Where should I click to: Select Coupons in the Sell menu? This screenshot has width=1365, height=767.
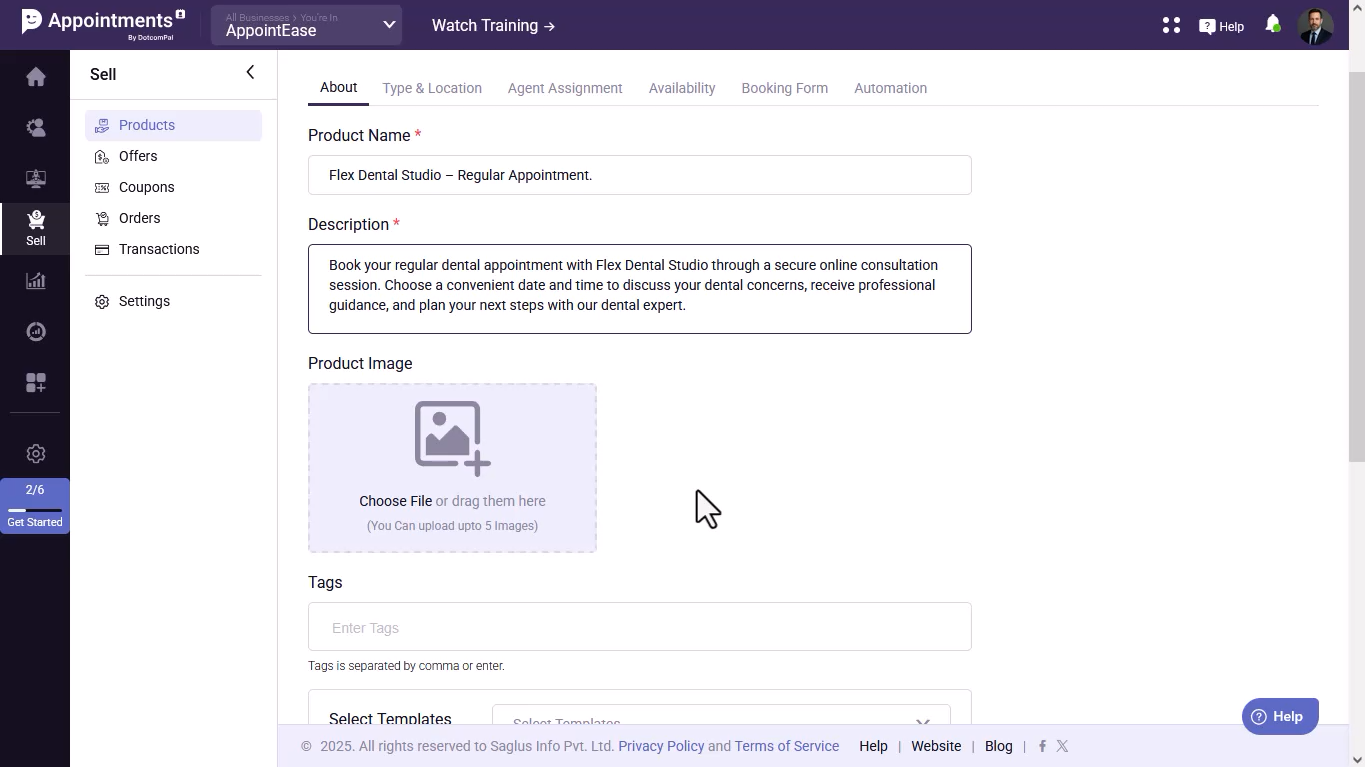coord(146,187)
